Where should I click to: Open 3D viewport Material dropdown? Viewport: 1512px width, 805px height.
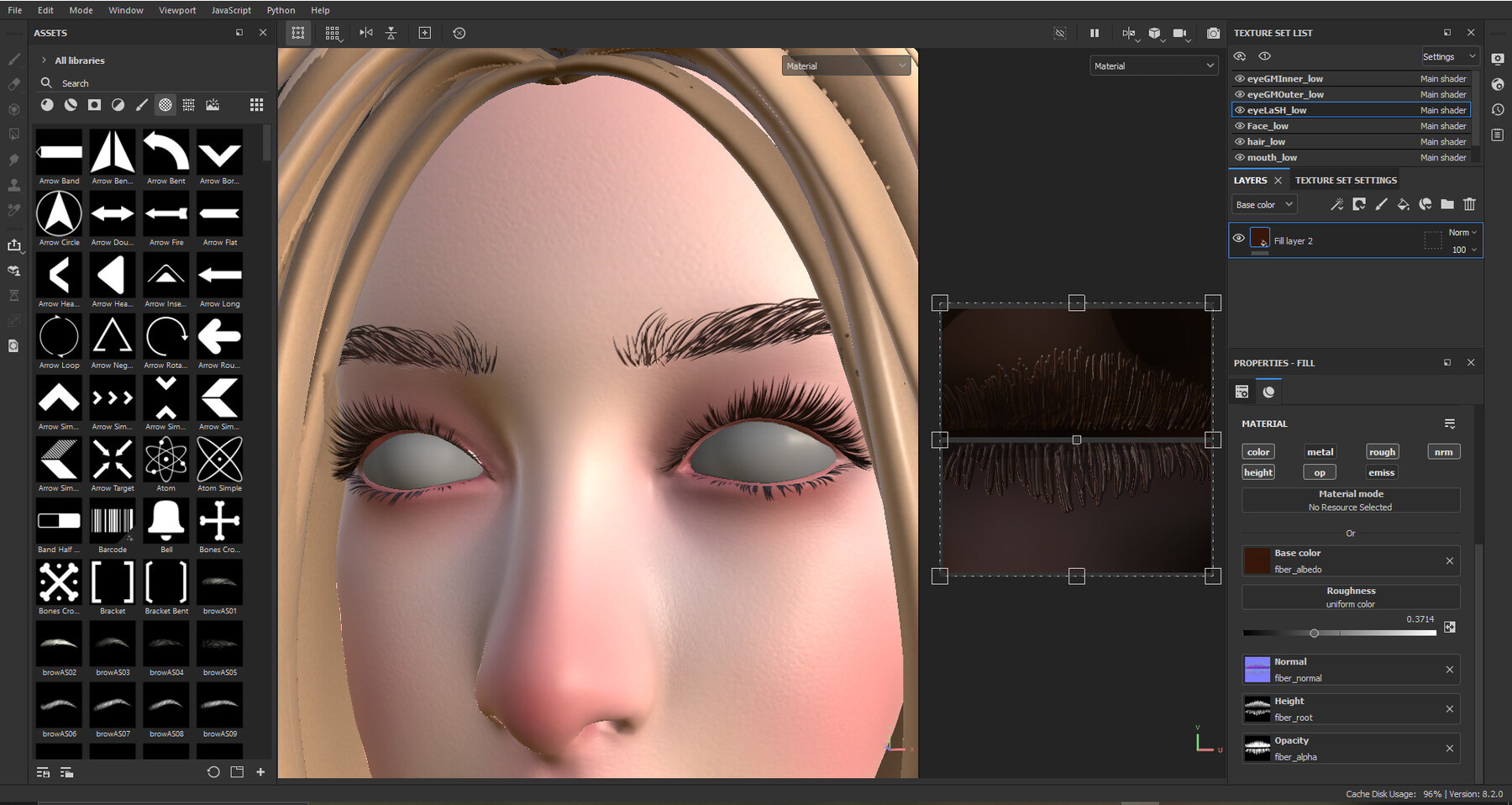(846, 66)
